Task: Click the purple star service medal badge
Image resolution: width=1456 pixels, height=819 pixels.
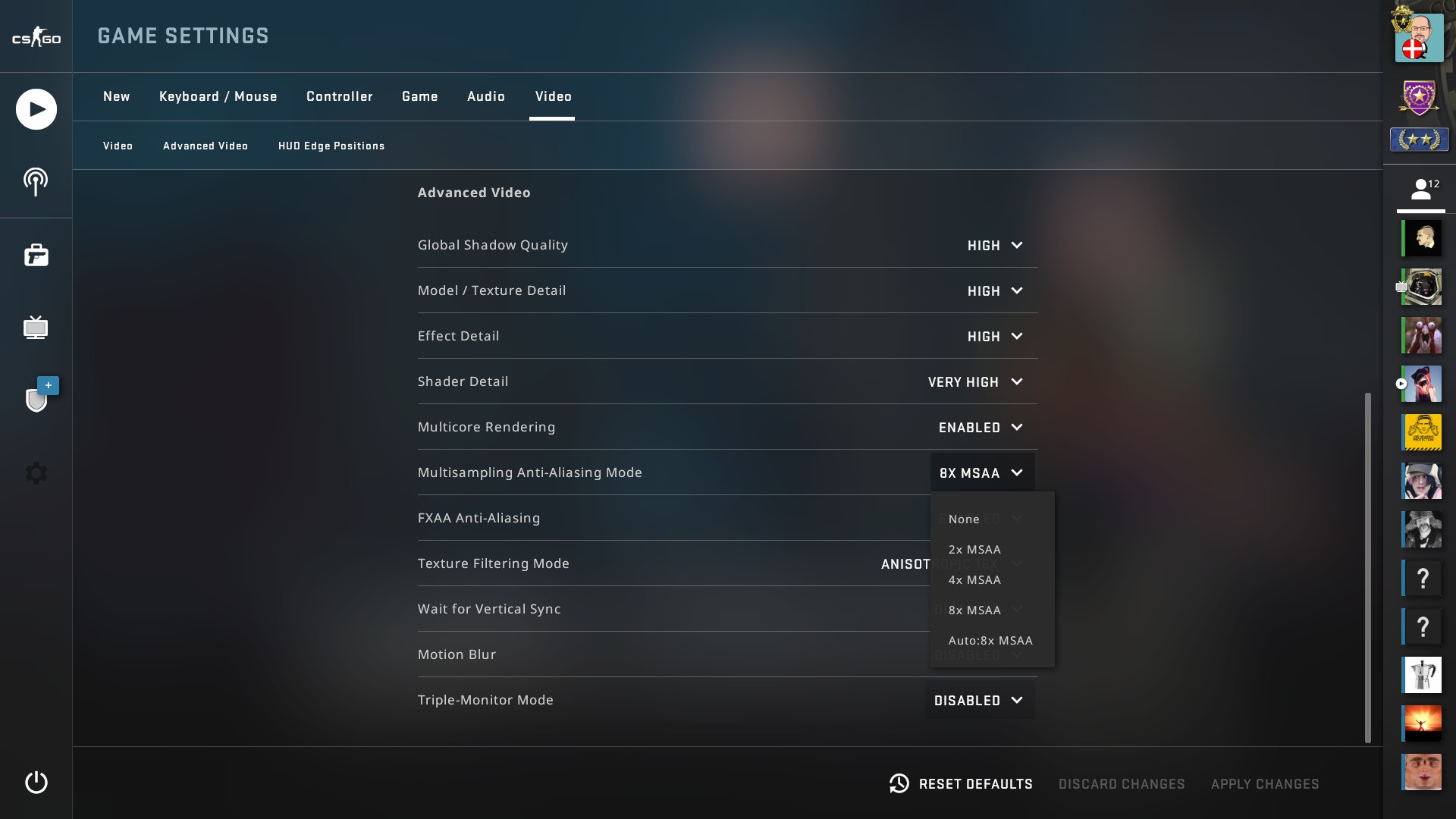Action: point(1419,98)
